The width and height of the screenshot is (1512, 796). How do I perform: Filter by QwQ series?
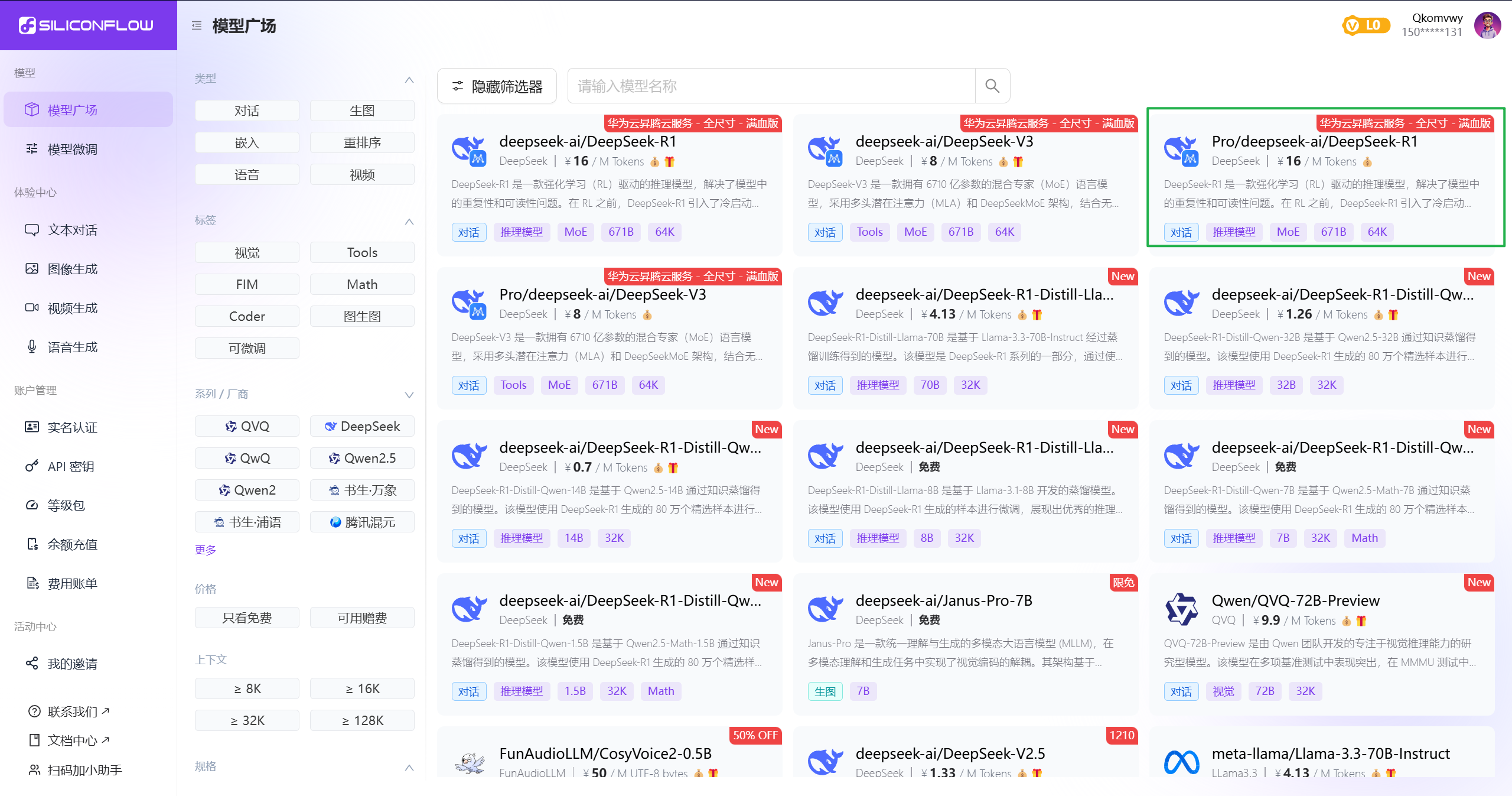coord(247,459)
